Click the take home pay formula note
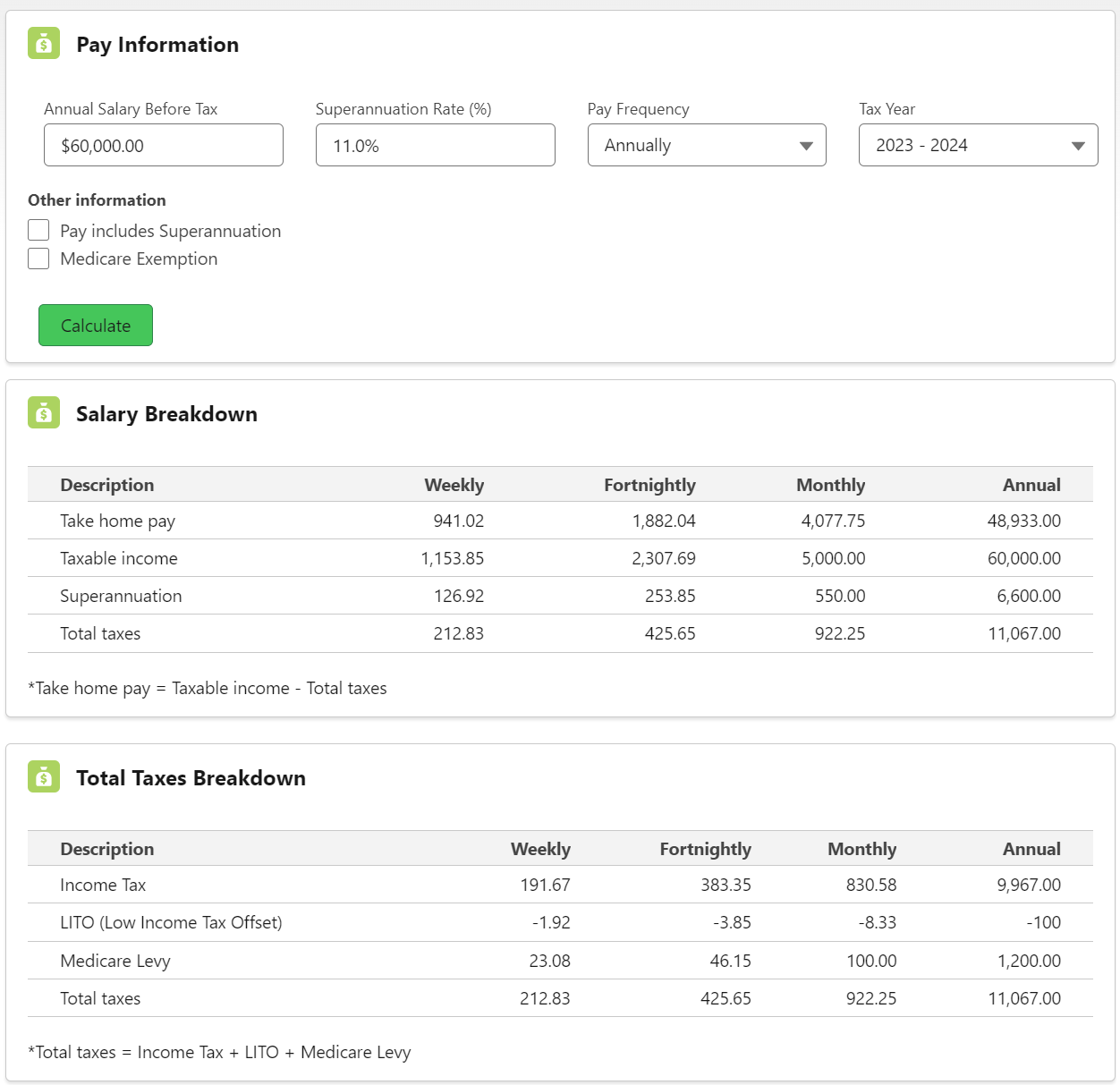Screen dimensions: 1120x1085 208,688
